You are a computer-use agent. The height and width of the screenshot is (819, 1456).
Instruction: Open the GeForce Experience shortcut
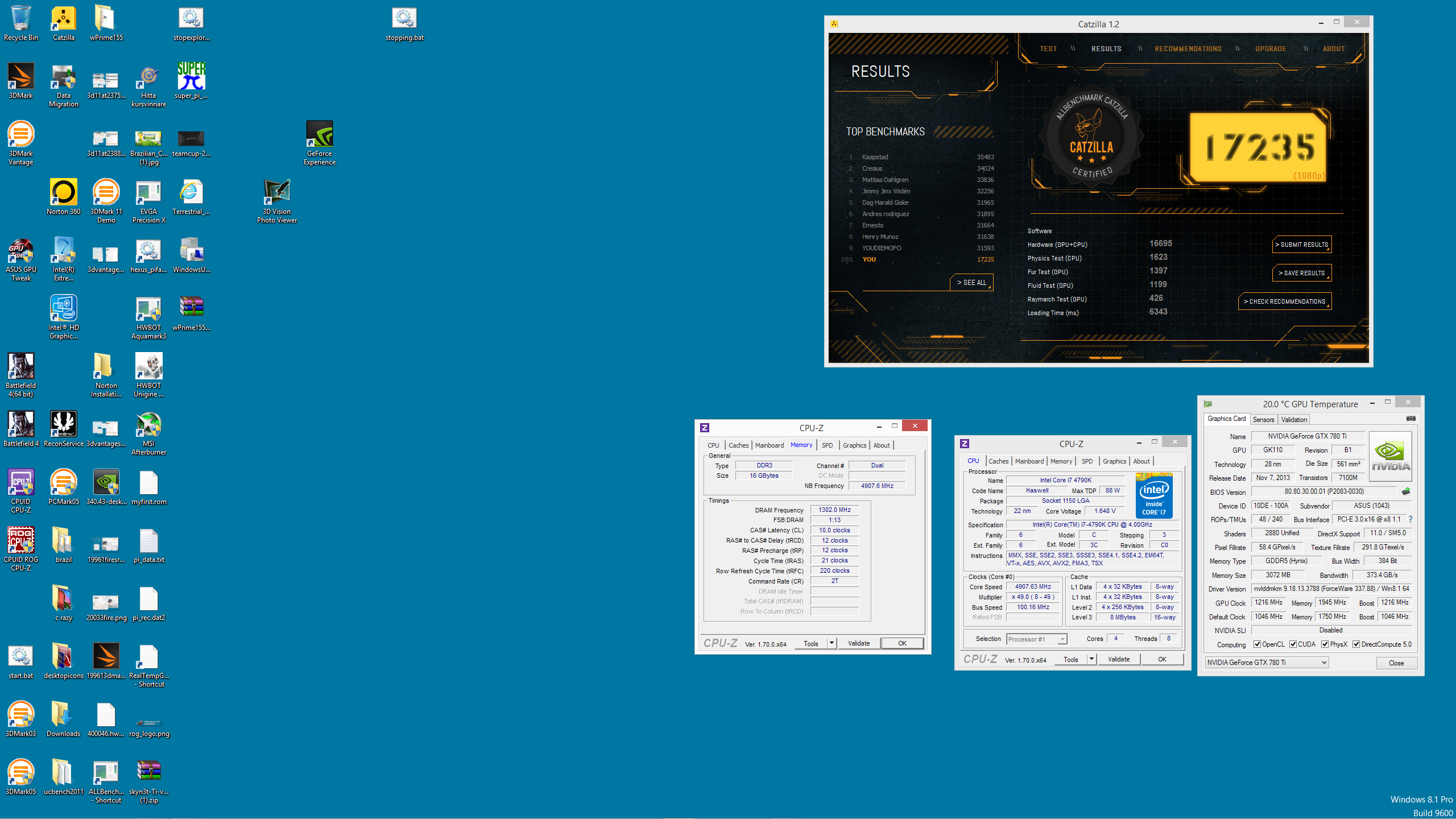coord(320,143)
